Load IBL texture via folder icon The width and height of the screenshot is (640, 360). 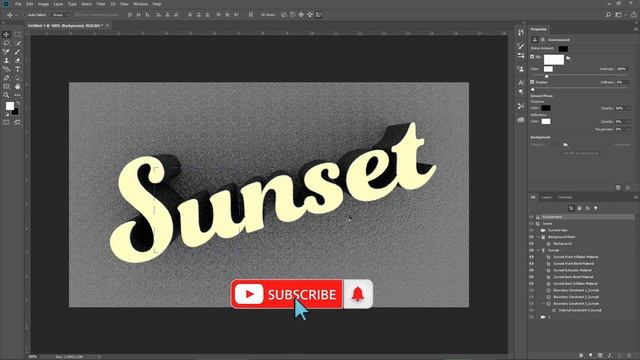[x=568, y=59]
